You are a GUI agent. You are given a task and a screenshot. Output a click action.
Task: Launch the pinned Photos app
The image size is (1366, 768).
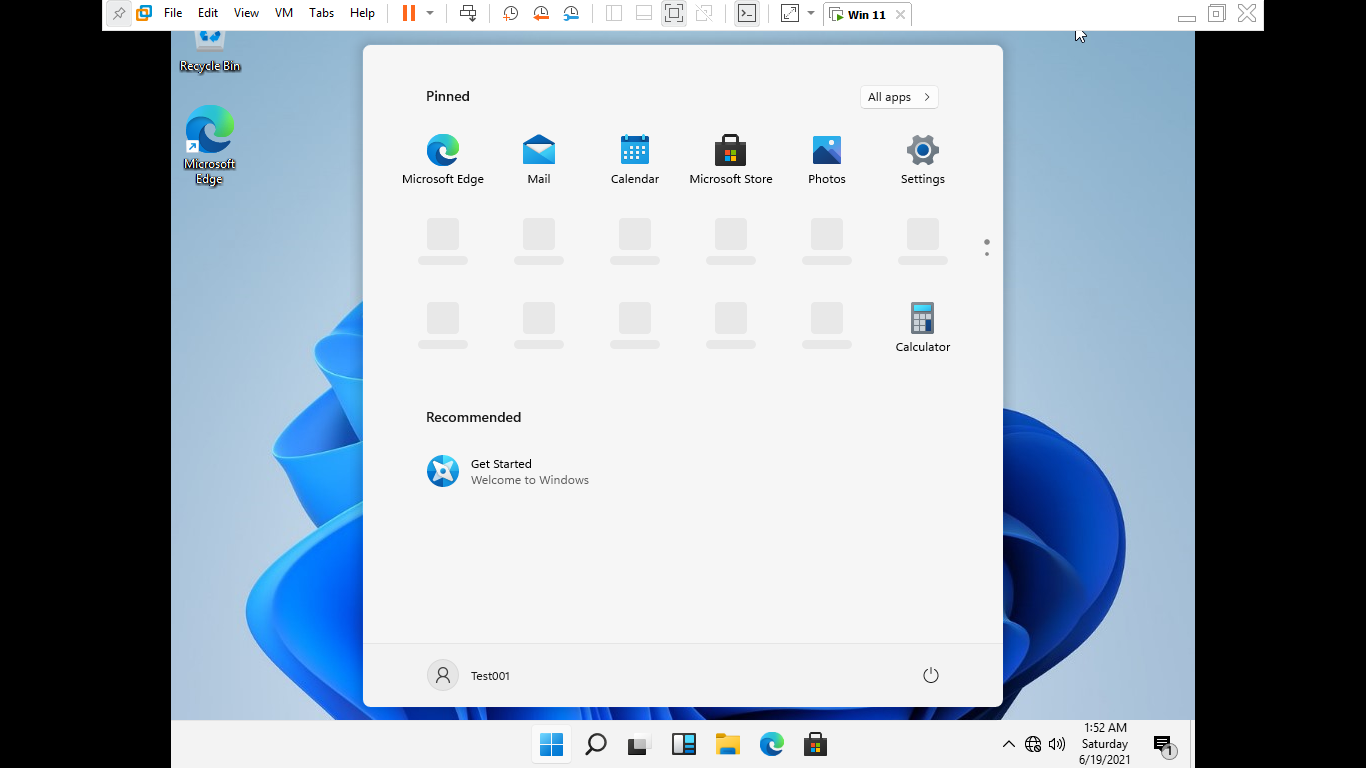pyautogui.click(x=827, y=160)
